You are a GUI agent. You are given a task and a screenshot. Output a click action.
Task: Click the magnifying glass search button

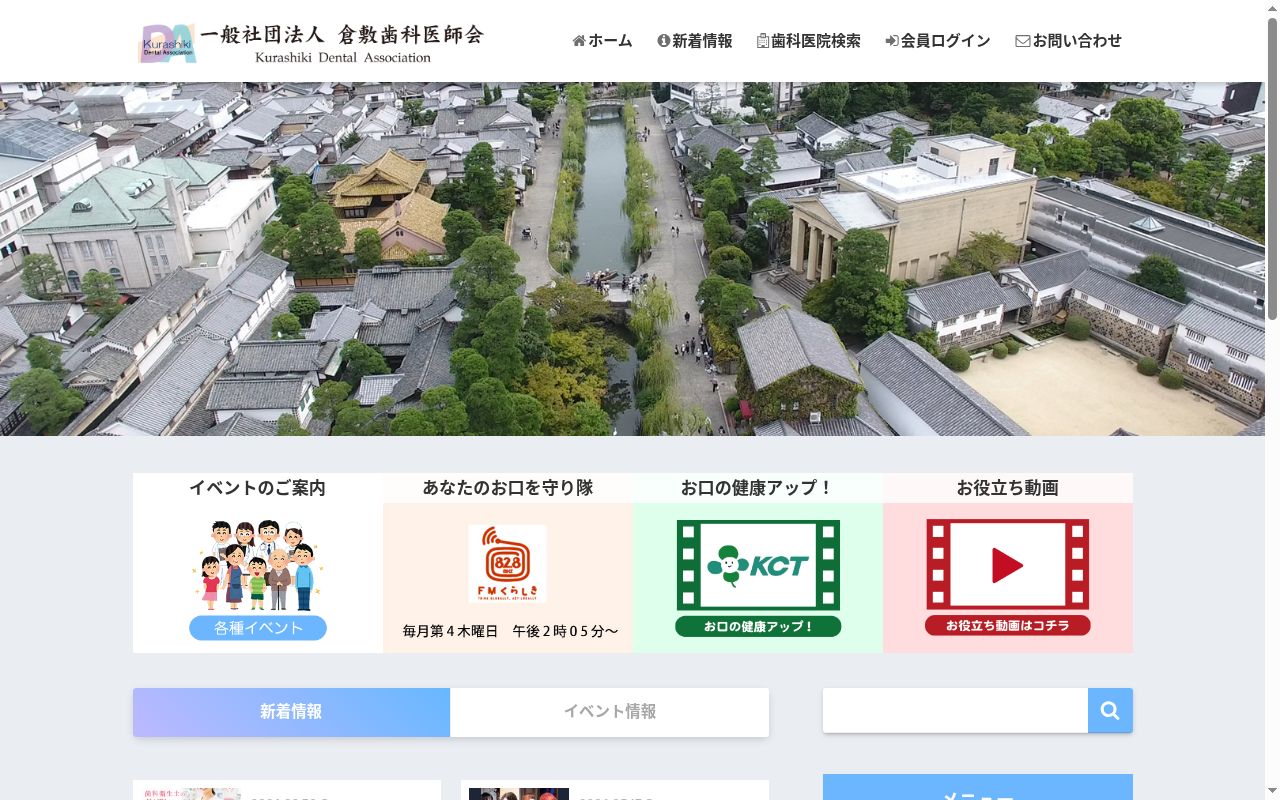tap(1110, 710)
